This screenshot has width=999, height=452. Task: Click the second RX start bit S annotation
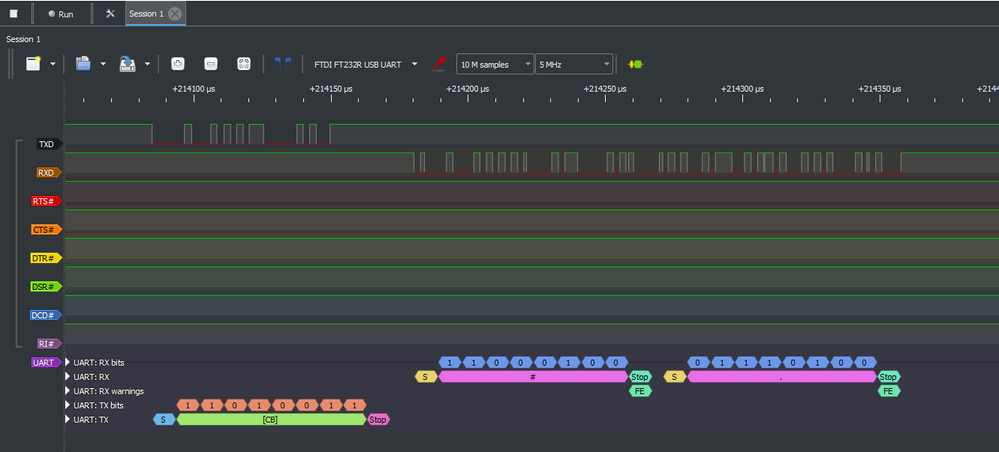click(x=674, y=377)
